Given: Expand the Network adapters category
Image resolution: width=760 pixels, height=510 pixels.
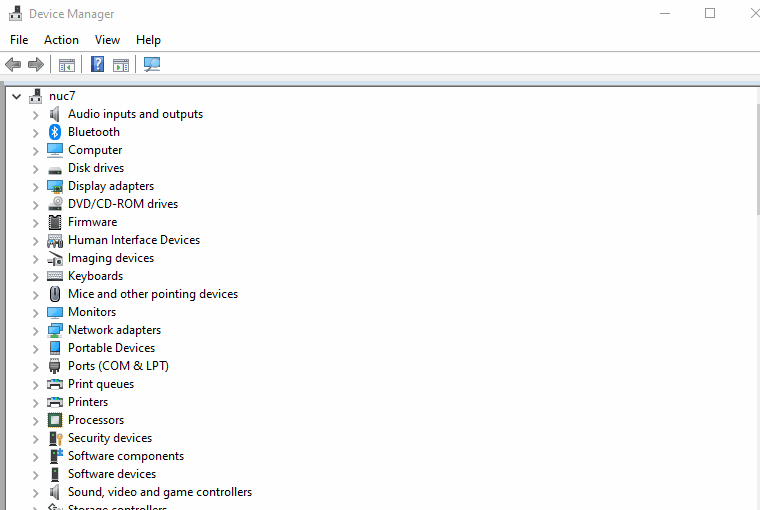Looking at the screenshot, I should coord(35,331).
